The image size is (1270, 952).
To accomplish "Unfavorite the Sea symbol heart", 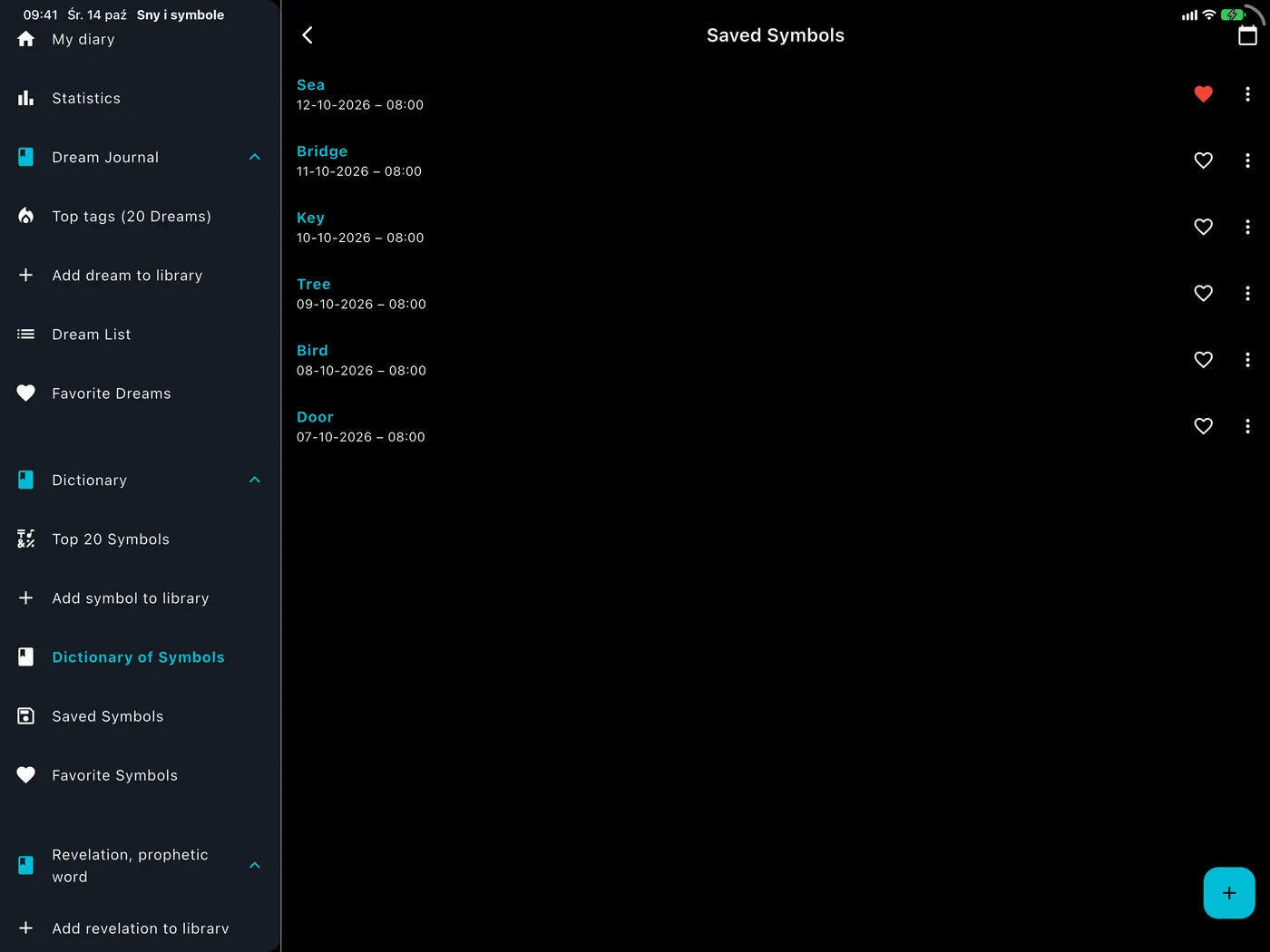I will coord(1204,94).
